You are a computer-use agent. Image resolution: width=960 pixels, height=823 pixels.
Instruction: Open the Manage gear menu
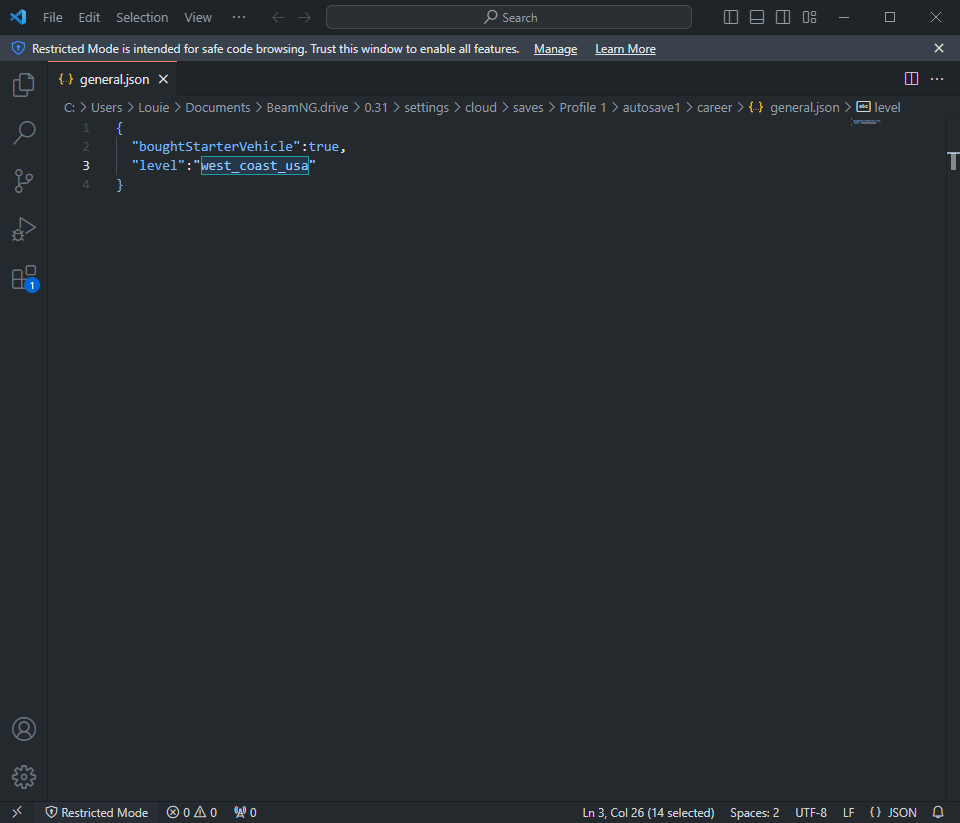click(x=23, y=777)
